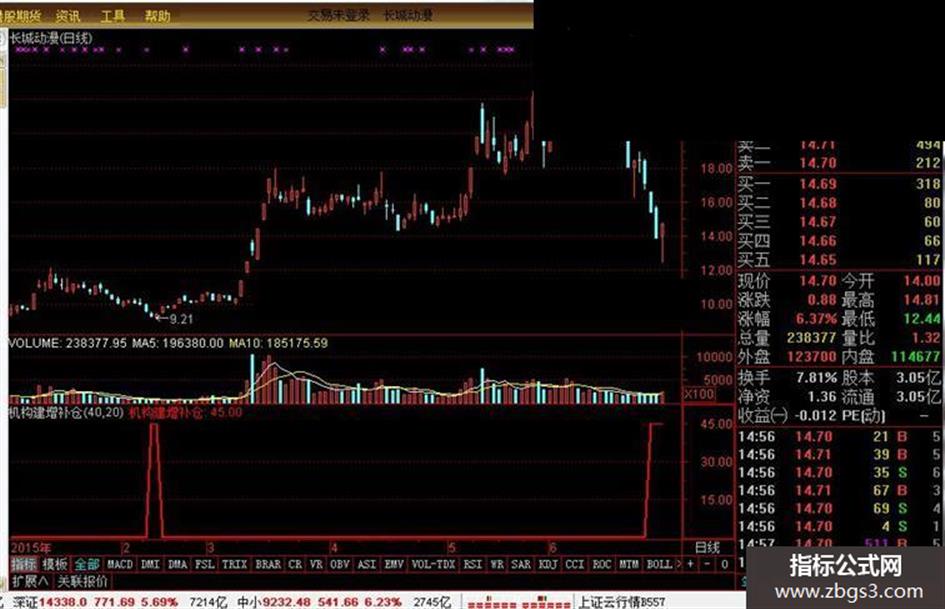Select the MACD indicator tab
Screen dimensions: 945x609
tap(119, 564)
